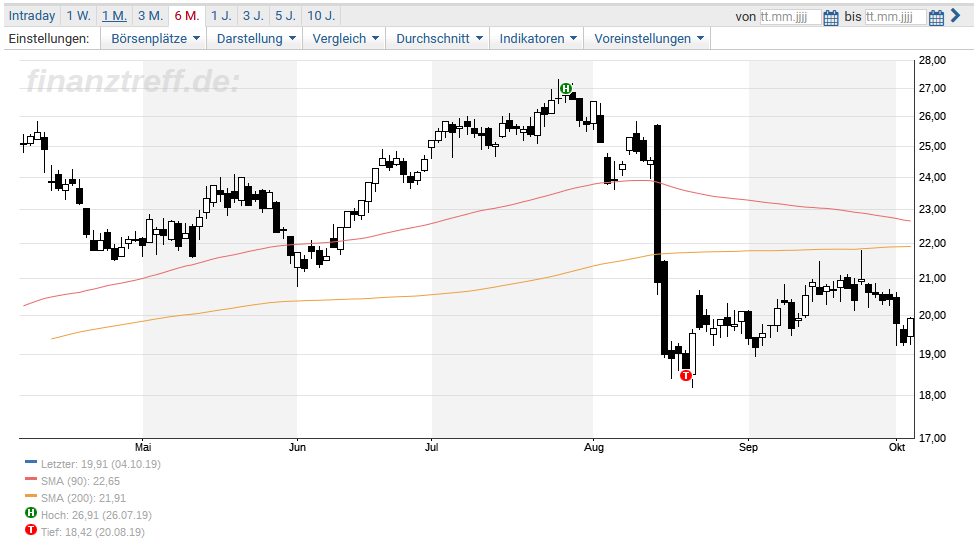Viewport: 980px width, 541px height.
Task: Open the Darstellung dropdown menu
Action: click(x=255, y=38)
